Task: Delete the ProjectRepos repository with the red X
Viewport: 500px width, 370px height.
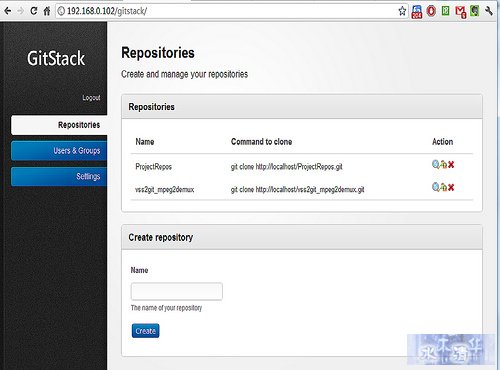Action: pyautogui.click(x=451, y=164)
